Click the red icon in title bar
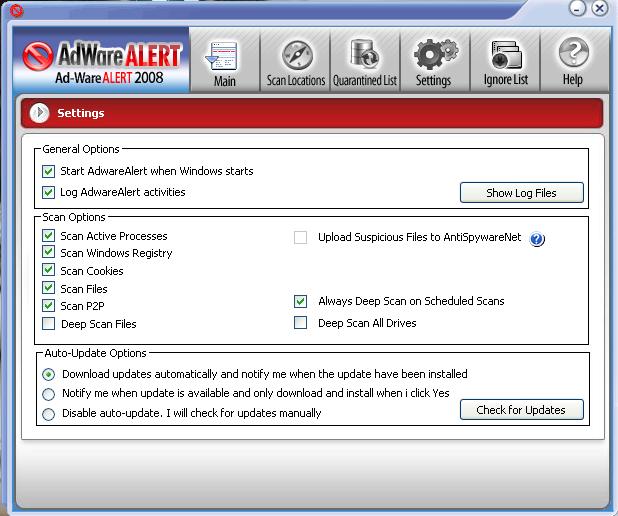Image resolution: width=618 pixels, height=516 pixels. [x=16, y=11]
